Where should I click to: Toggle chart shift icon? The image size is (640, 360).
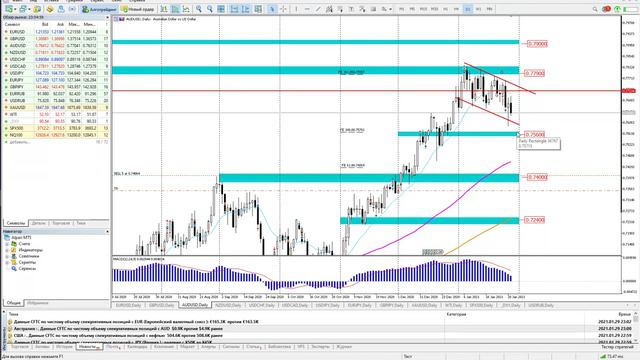[x=246, y=9]
